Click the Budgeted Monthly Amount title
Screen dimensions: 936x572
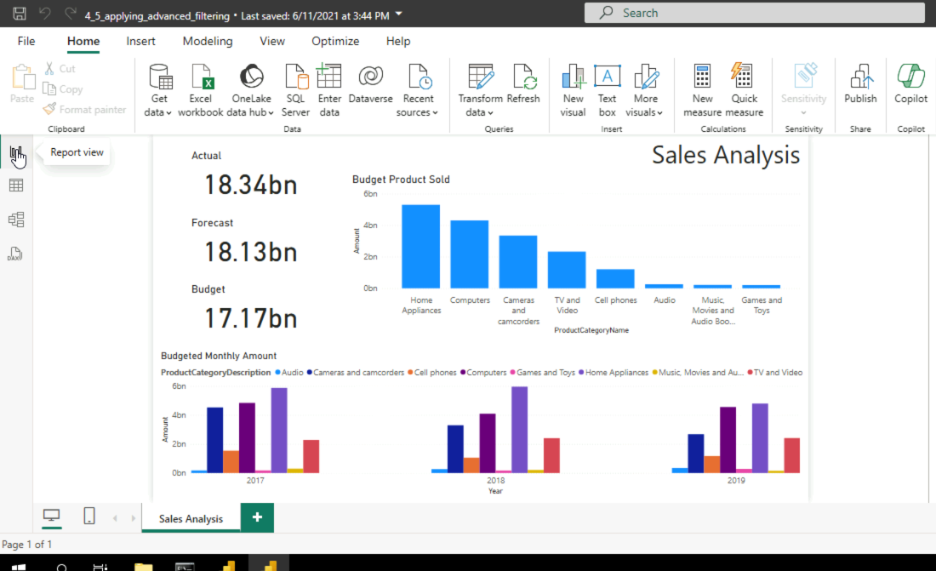(x=218, y=356)
